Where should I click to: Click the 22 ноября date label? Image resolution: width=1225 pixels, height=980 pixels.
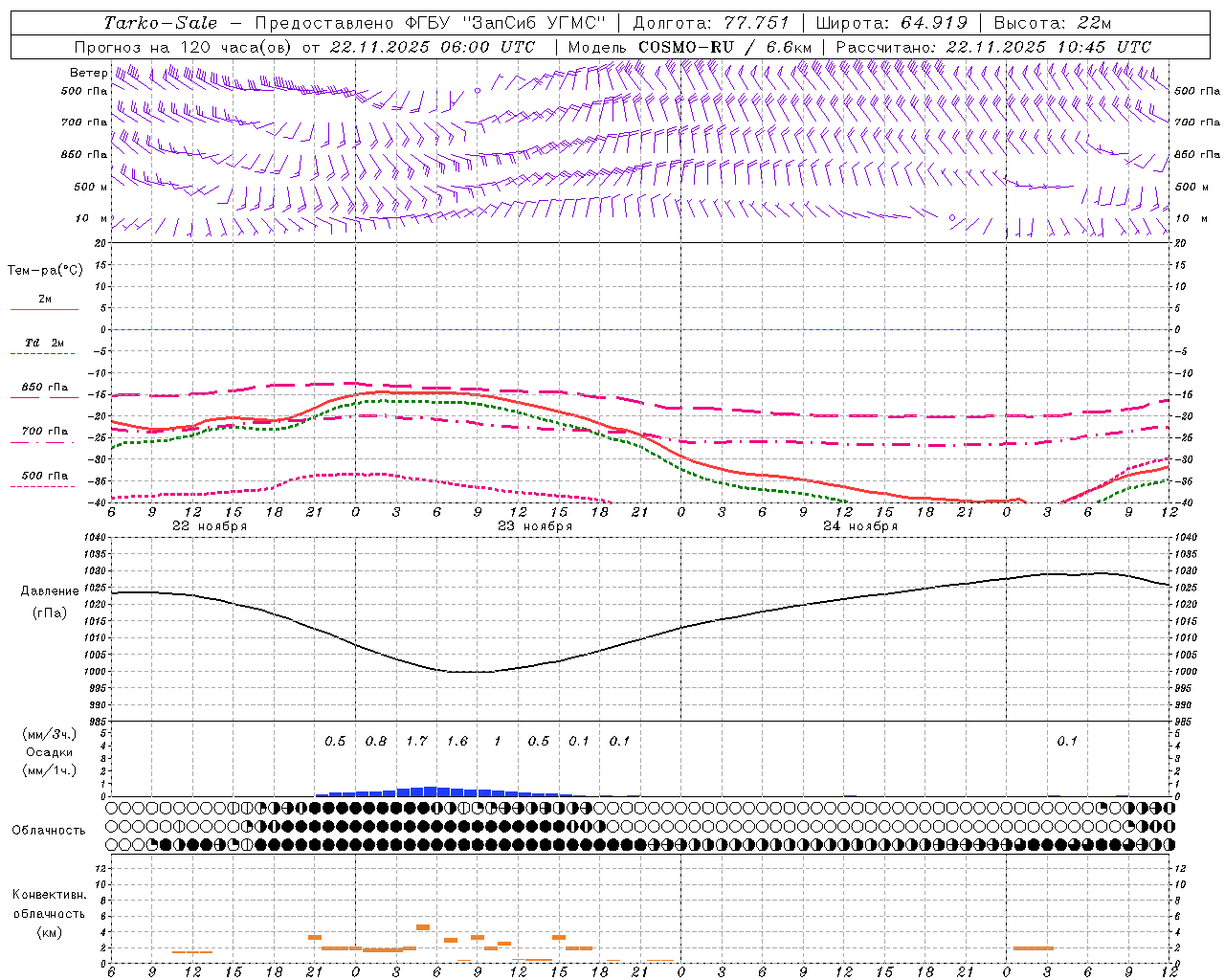pos(210,526)
